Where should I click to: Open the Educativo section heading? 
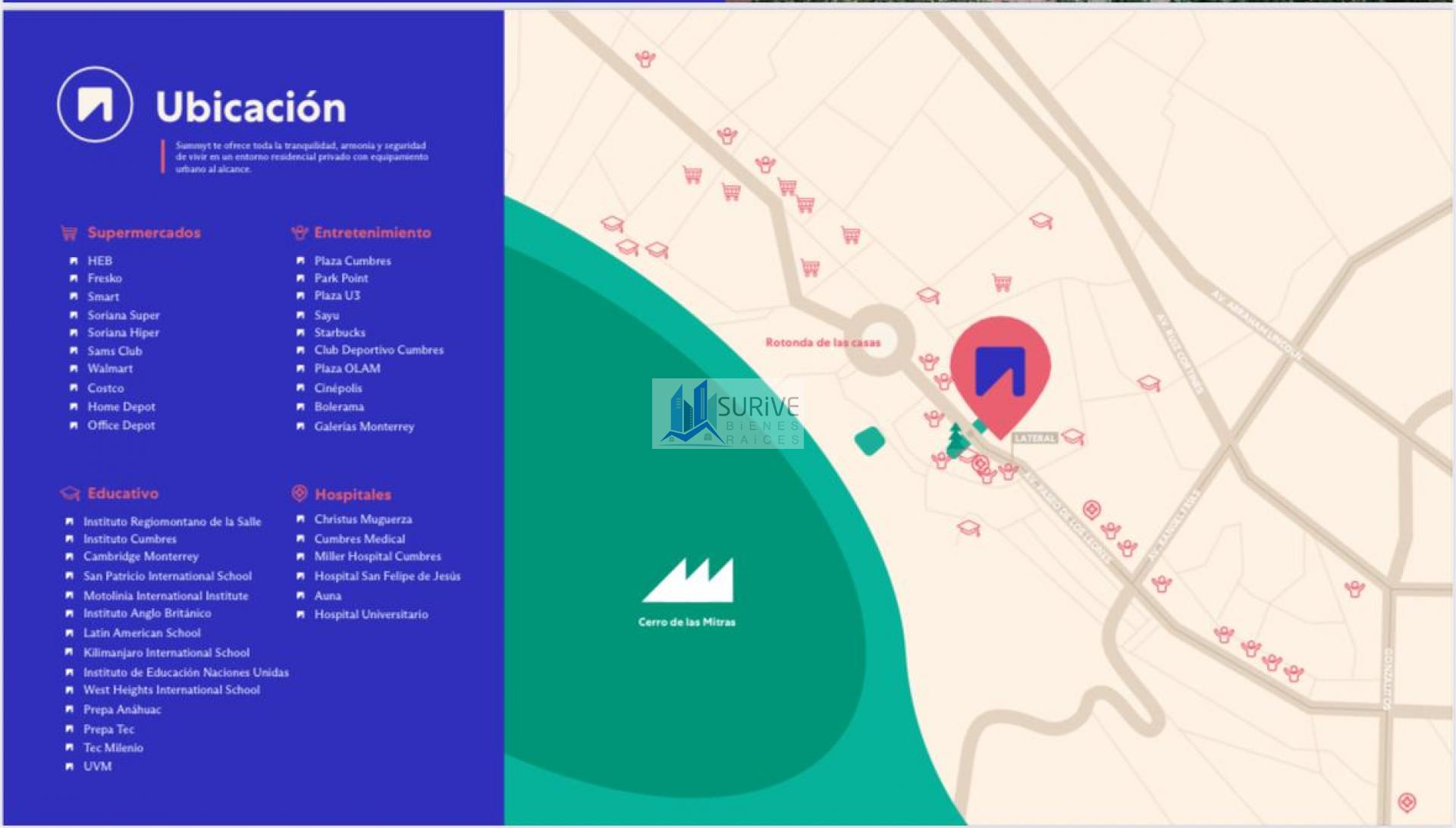pyautogui.click(x=123, y=494)
